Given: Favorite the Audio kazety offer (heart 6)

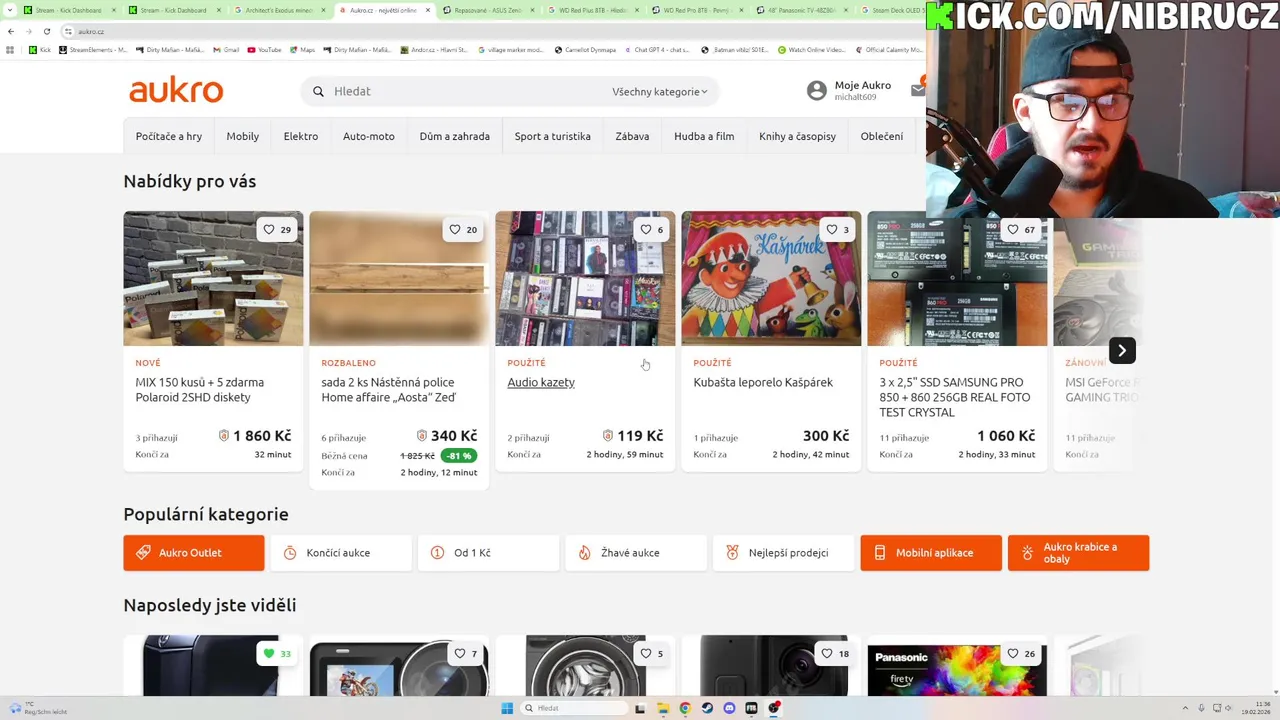Looking at the screenshot, I should pyautogui.click(x=652, y=229).
